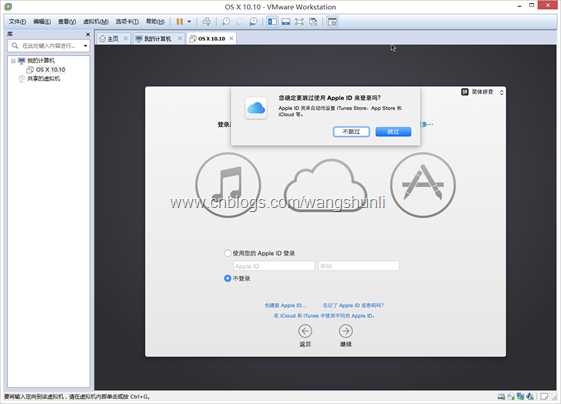The width and height of the screenshot is (561, 404).
Task: Open the 帮助(H) menu
Action: pos(155,21)
